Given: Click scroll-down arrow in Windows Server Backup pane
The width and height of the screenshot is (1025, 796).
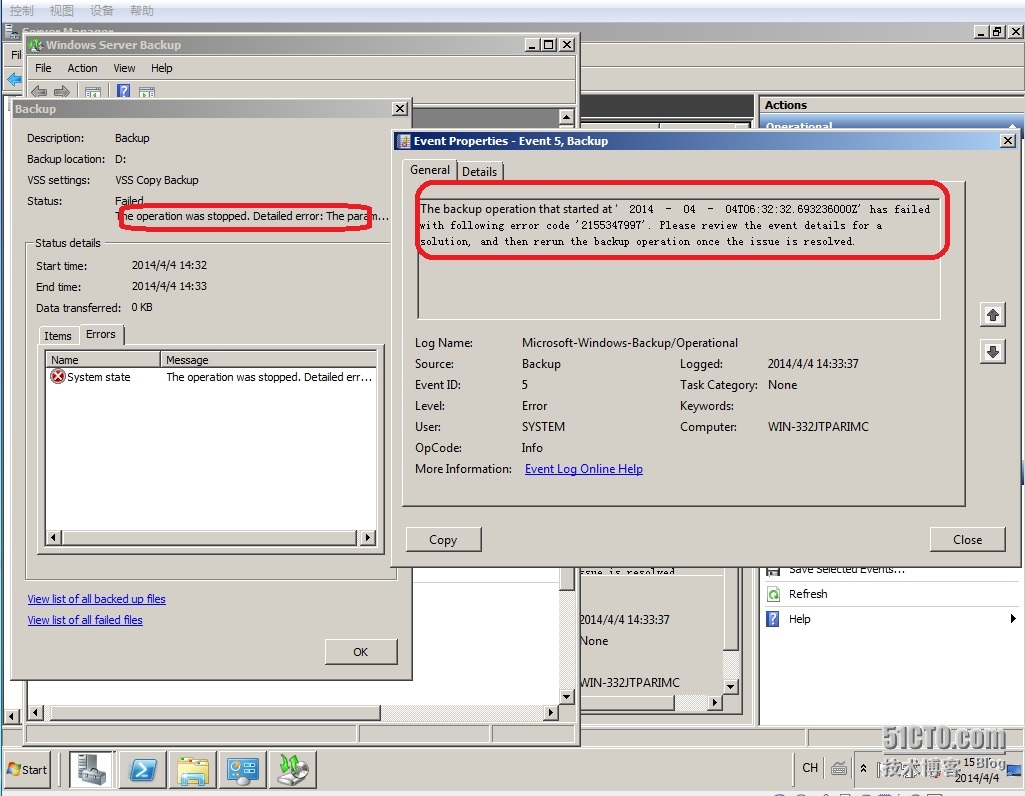Looking at the screenshot, I should point(567,697).
